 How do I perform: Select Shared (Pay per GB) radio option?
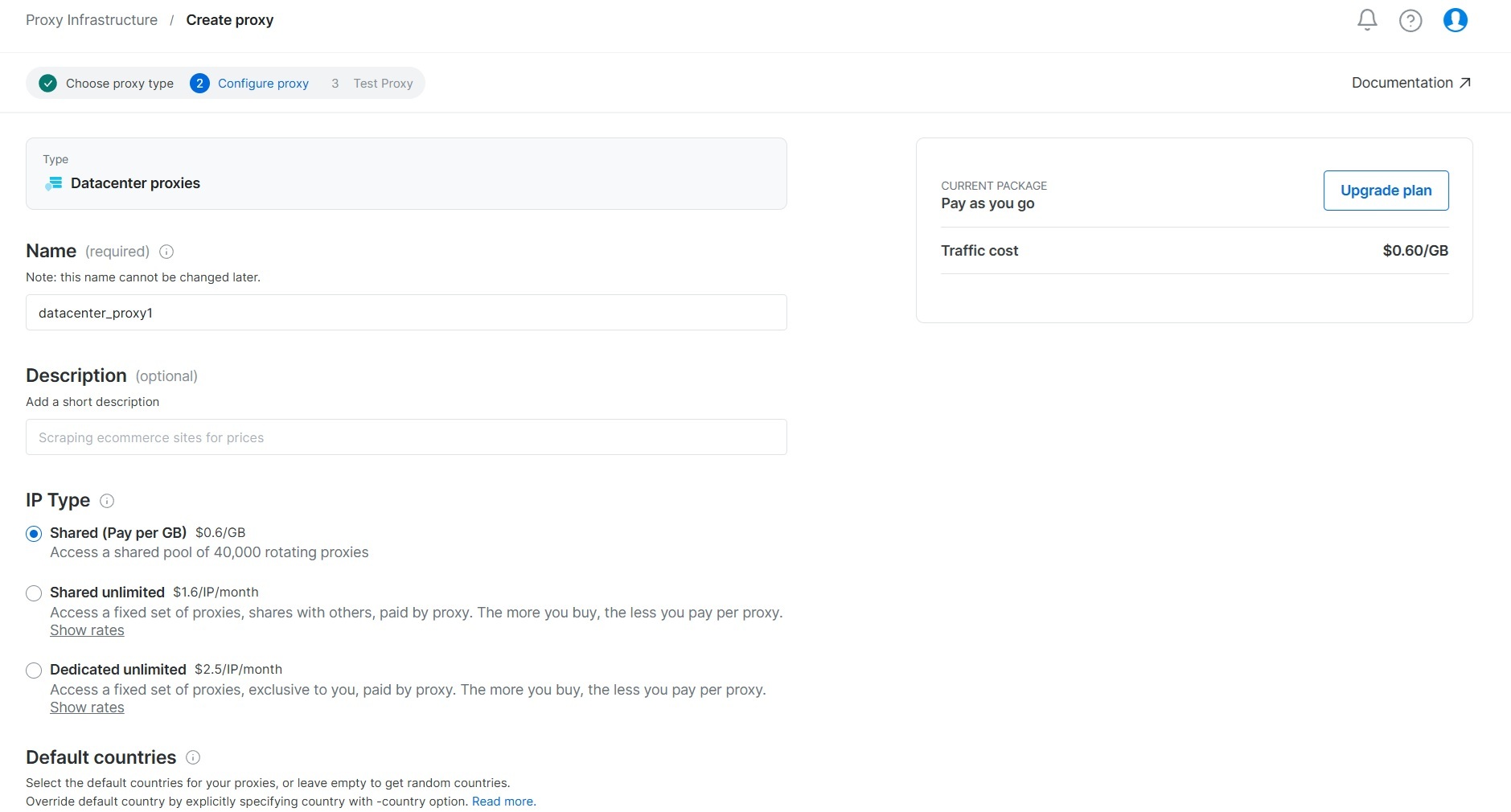(x=34, y=534)
